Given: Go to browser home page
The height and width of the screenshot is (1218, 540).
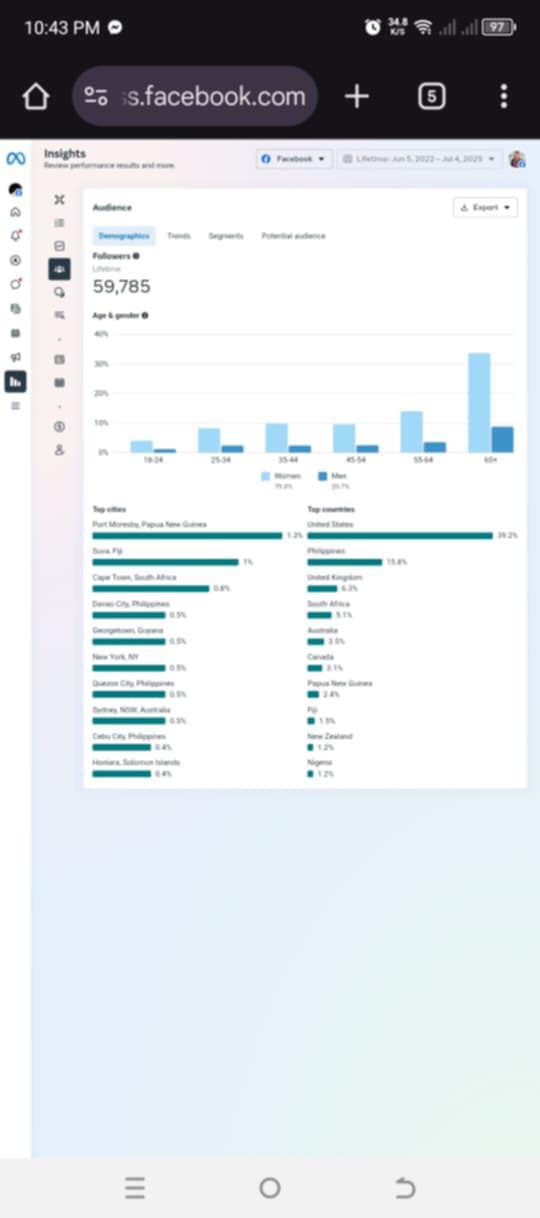Looking at the screenshot, I should coord(36,96).
